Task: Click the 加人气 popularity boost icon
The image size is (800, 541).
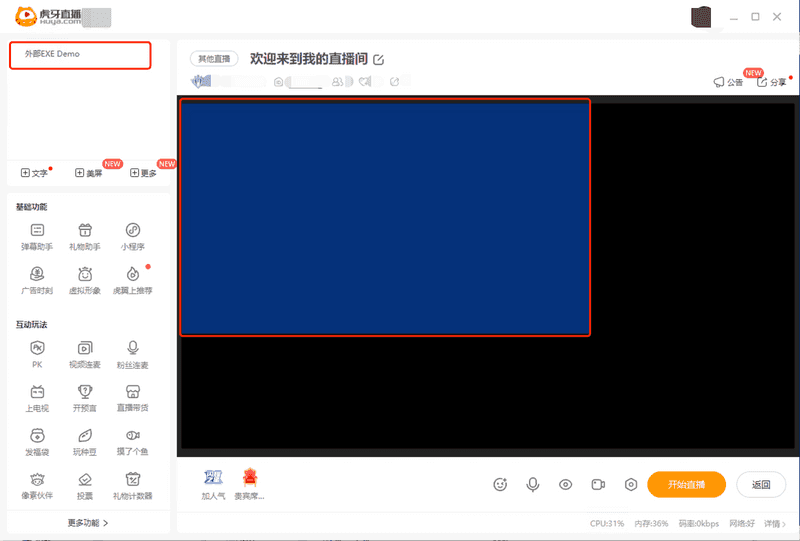Action: coord(213,484)
